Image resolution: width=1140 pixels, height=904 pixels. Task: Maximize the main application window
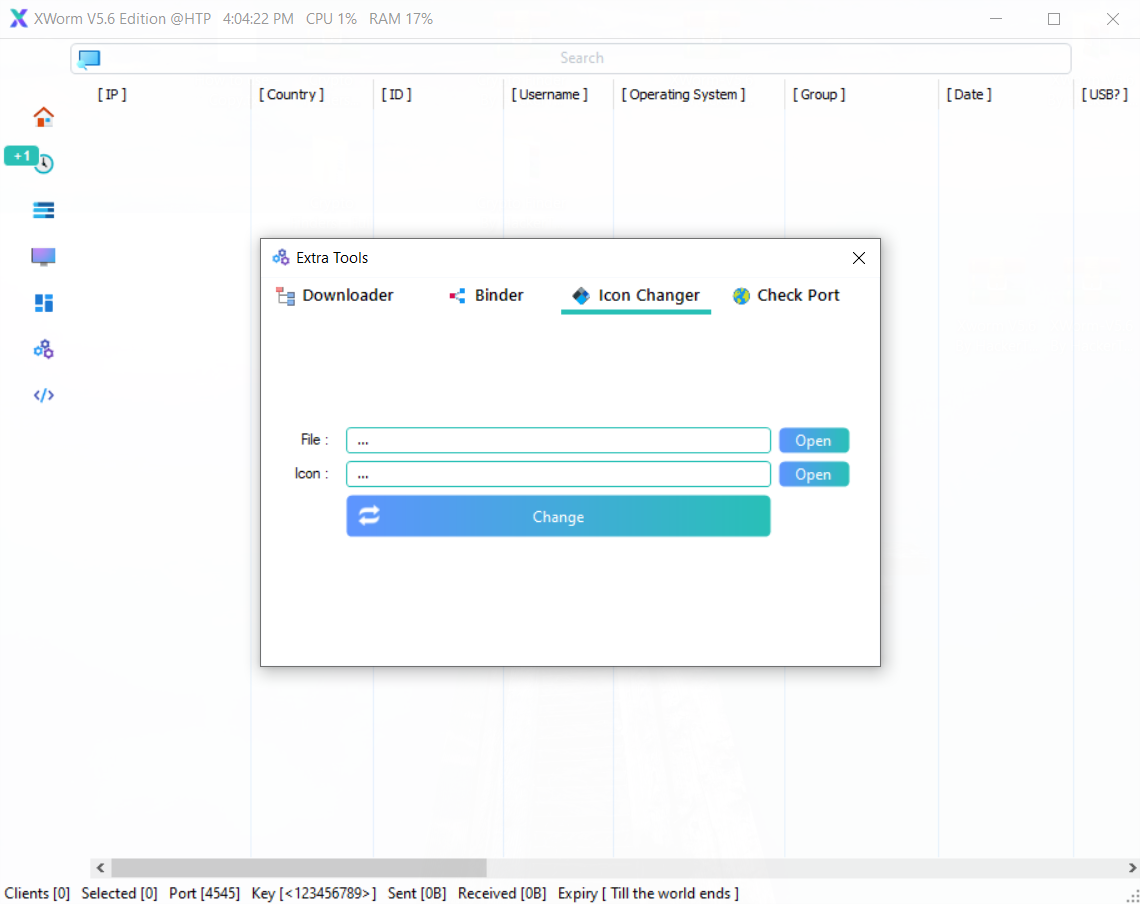(x=1054, y=19)
